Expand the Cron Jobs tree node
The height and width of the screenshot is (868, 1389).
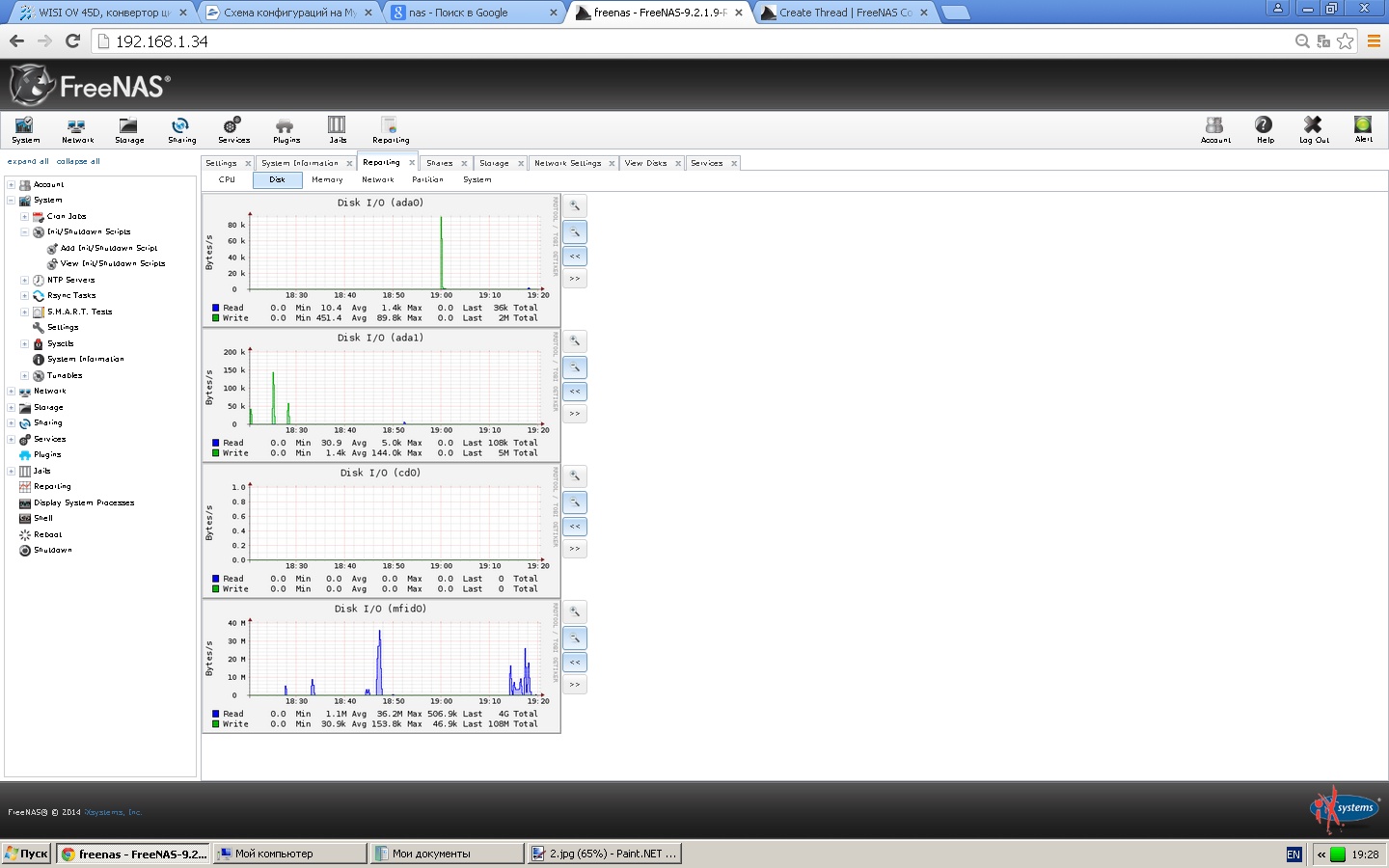pyautogui.click(x=24, y=216)
